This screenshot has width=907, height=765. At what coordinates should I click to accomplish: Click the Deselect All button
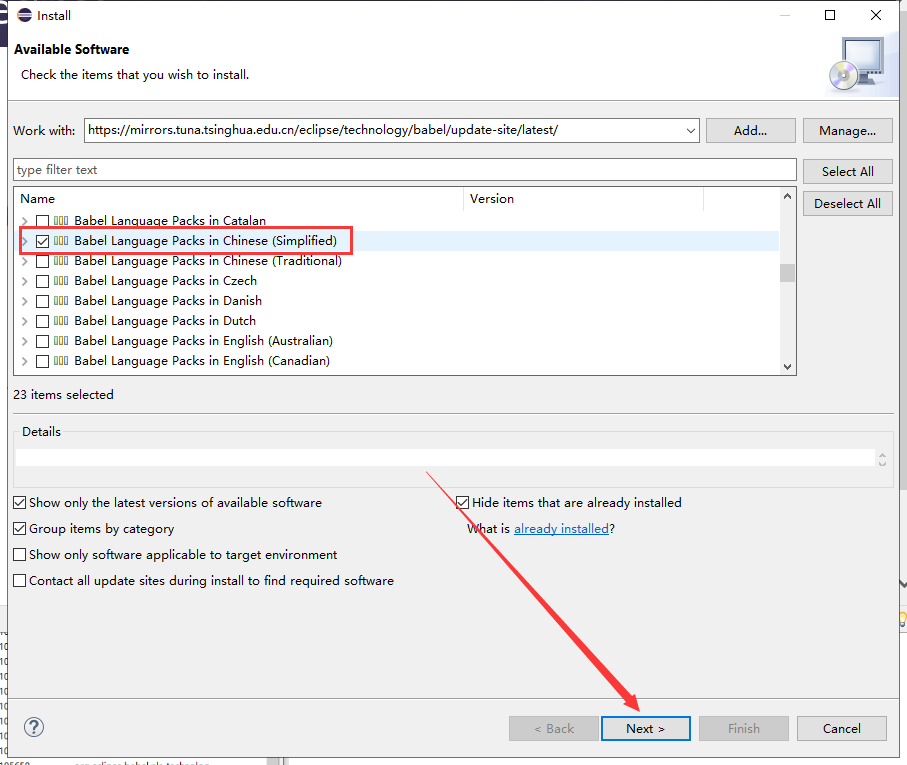[847, 204]
